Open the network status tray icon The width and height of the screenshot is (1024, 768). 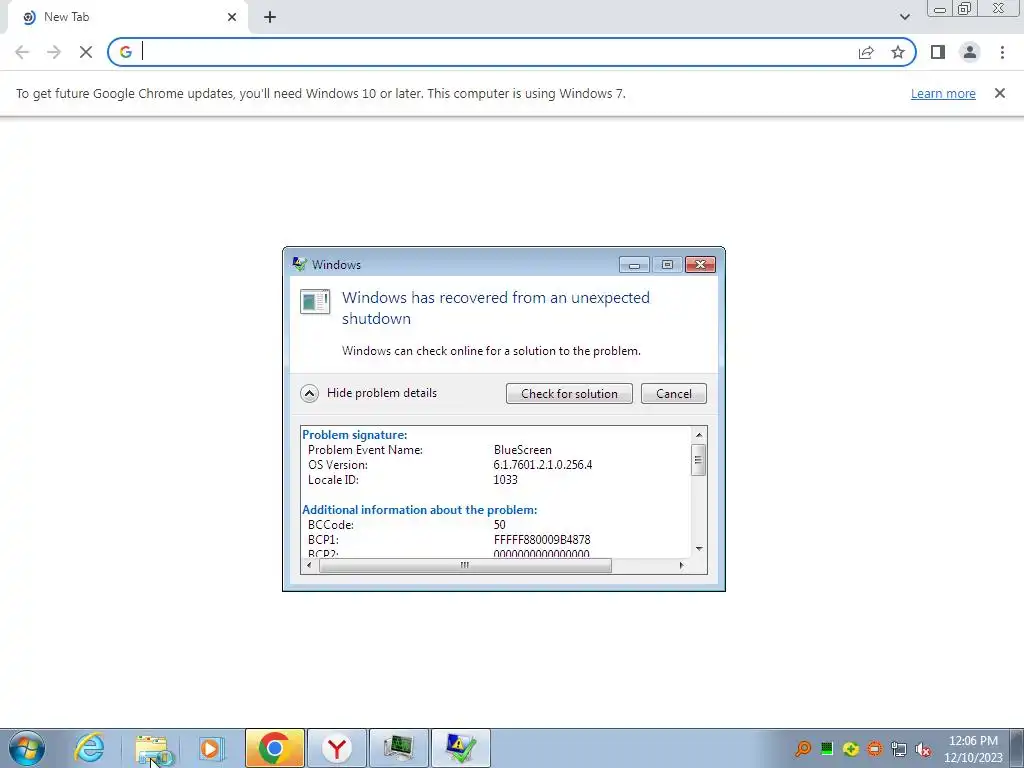coord(899,748)
